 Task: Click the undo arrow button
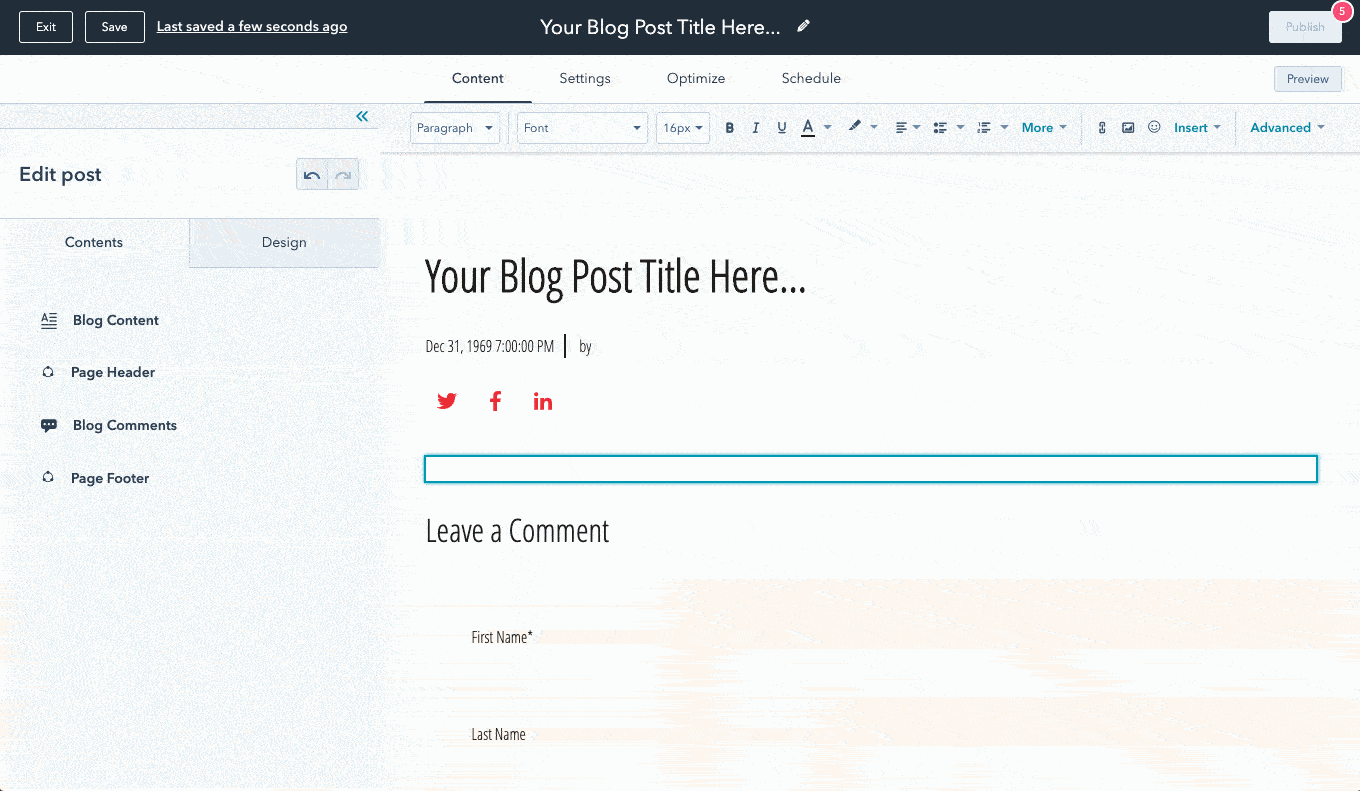pyautogui.click(x=312, y=175)
